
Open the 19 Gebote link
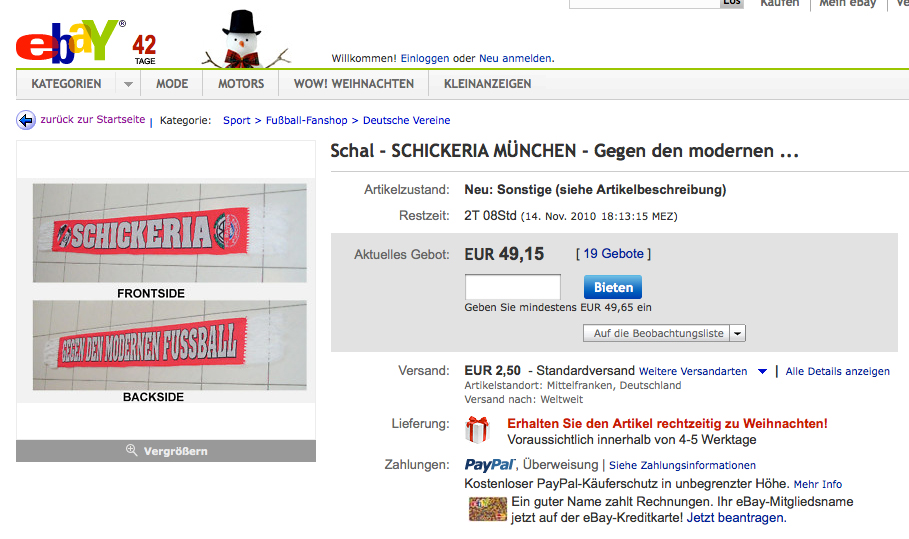(x=613, y=254)
